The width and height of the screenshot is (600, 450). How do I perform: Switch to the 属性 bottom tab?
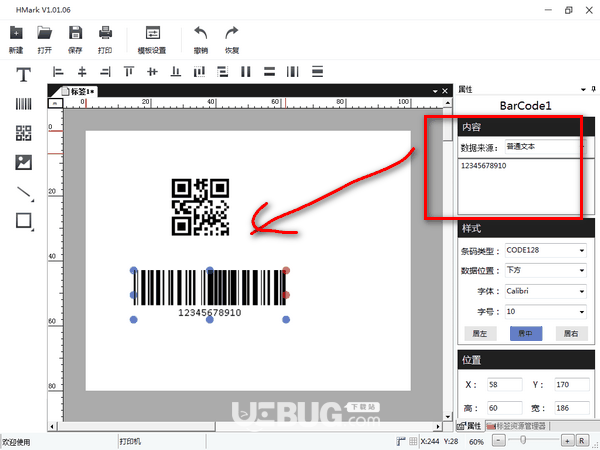[470, 426]
